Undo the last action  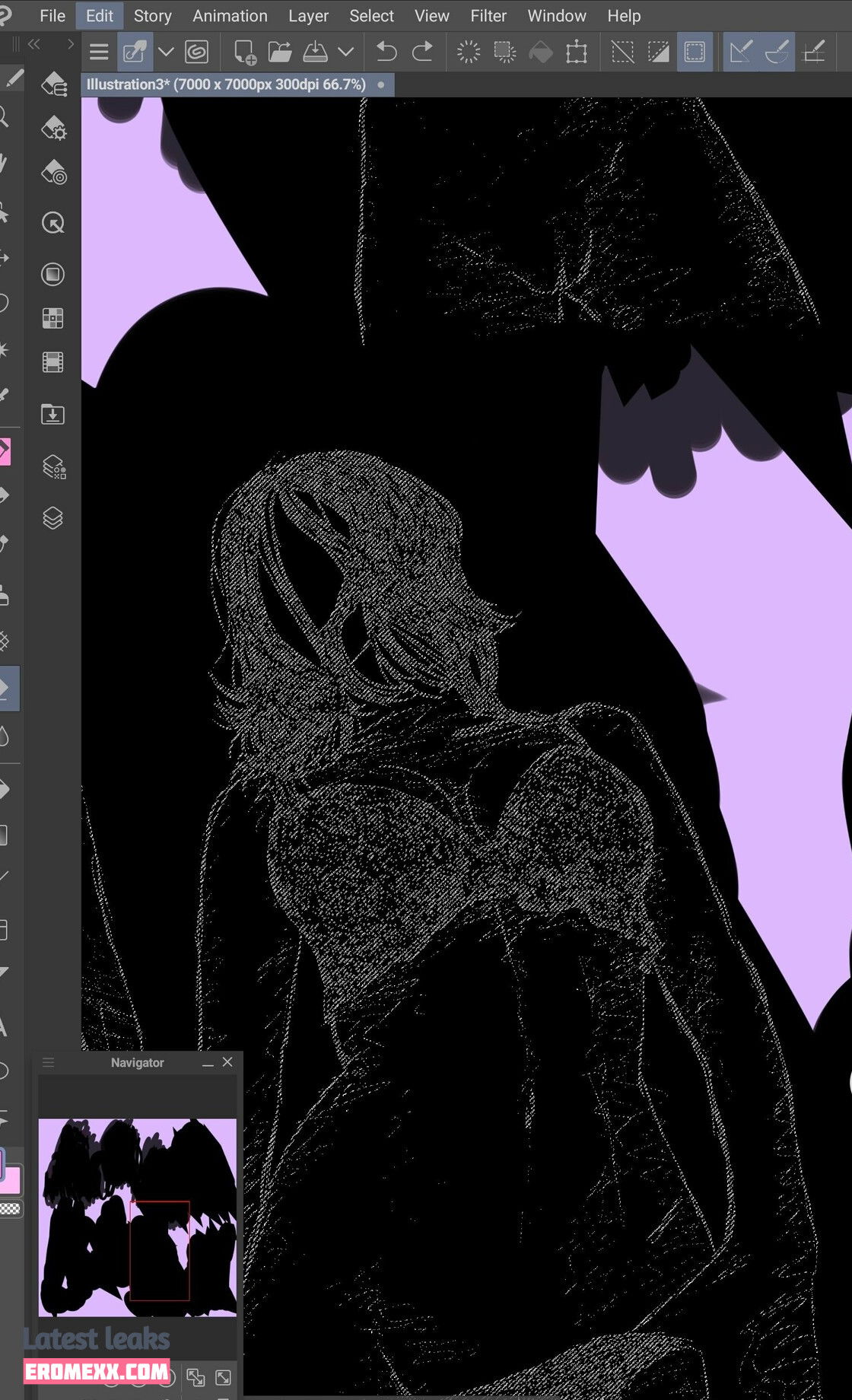[386, 52]
